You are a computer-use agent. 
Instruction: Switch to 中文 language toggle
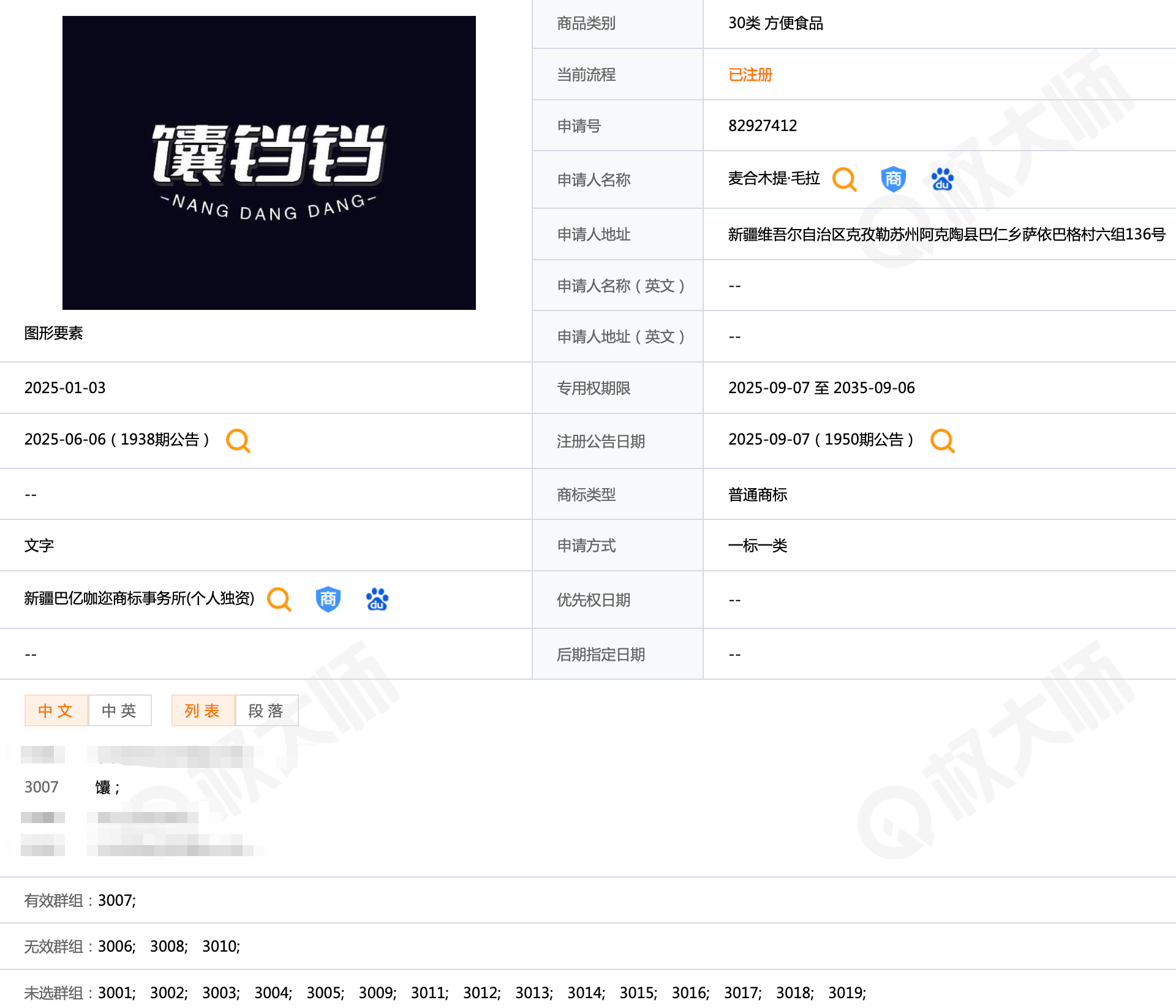56,710
